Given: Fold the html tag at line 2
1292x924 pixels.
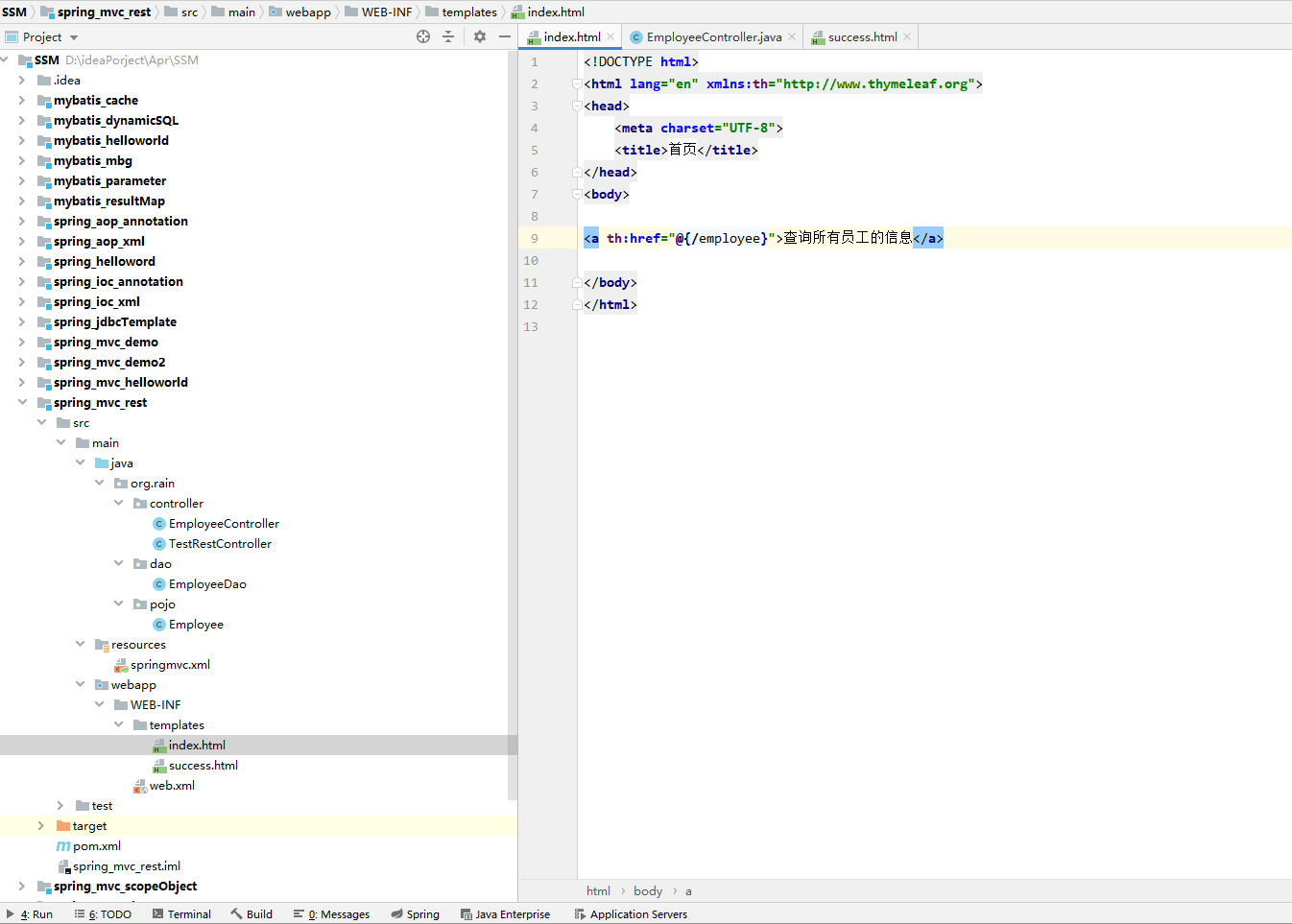Looking at the screenshot, I should pos(577,83).
